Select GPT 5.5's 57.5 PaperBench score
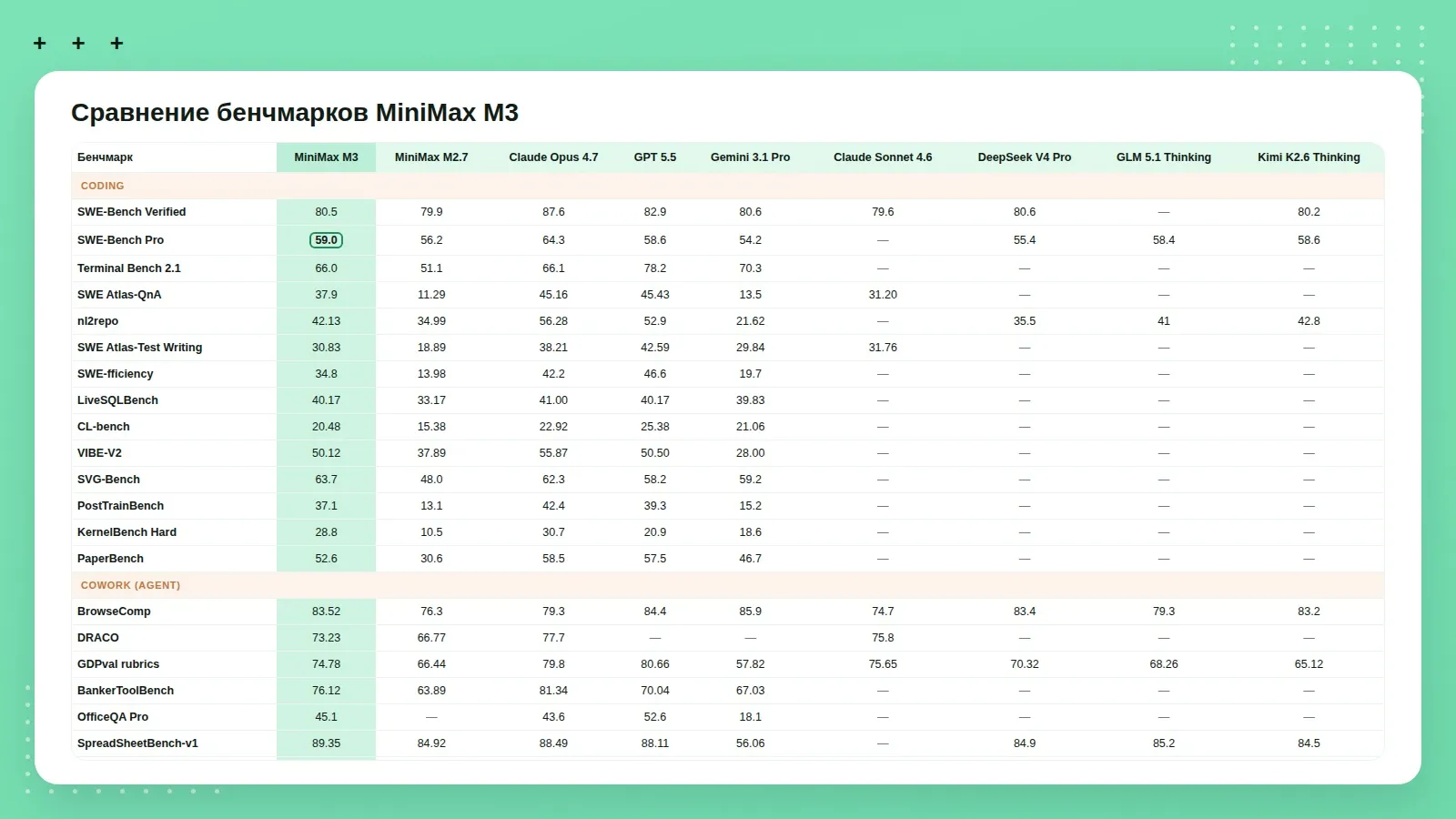Image resolution: width=1456 pixels, height=819 pixels. click(x=655, y=559)
